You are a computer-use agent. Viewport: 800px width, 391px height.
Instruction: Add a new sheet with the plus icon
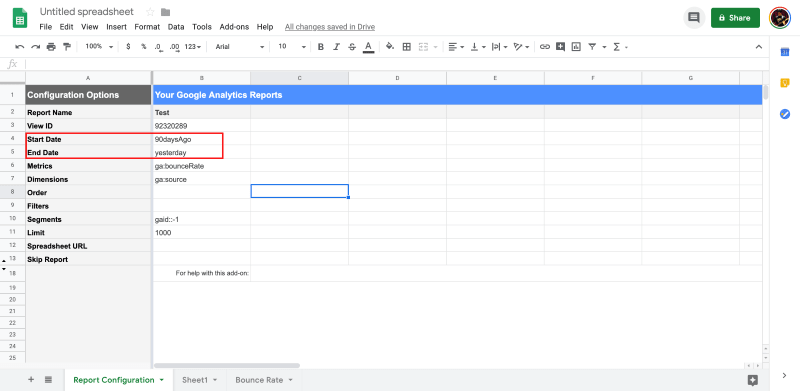pos(31,379)
